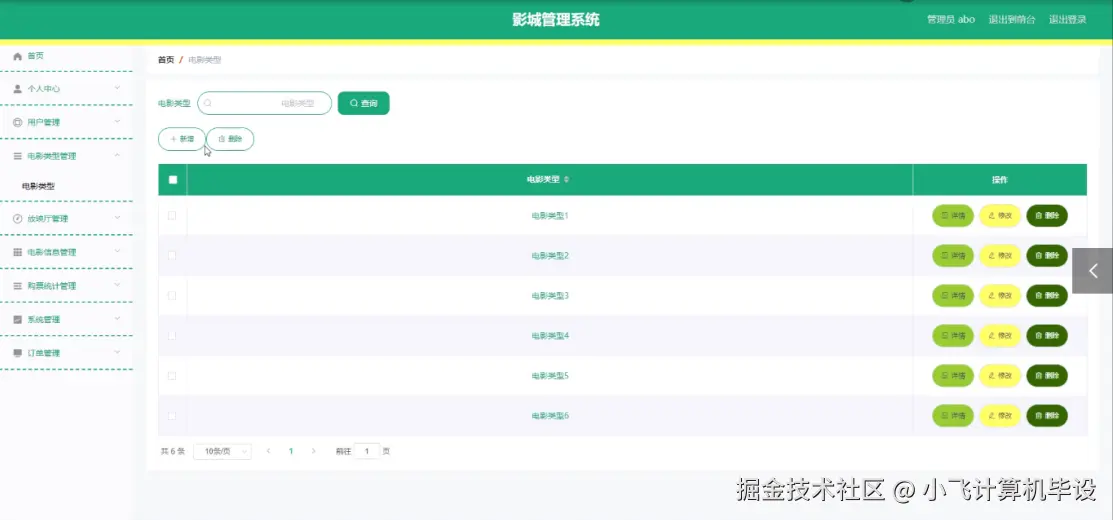Click the dark 删除 button for 电影类型1
Viewport: 1113px width, 520px height.
pos(1047,216)
